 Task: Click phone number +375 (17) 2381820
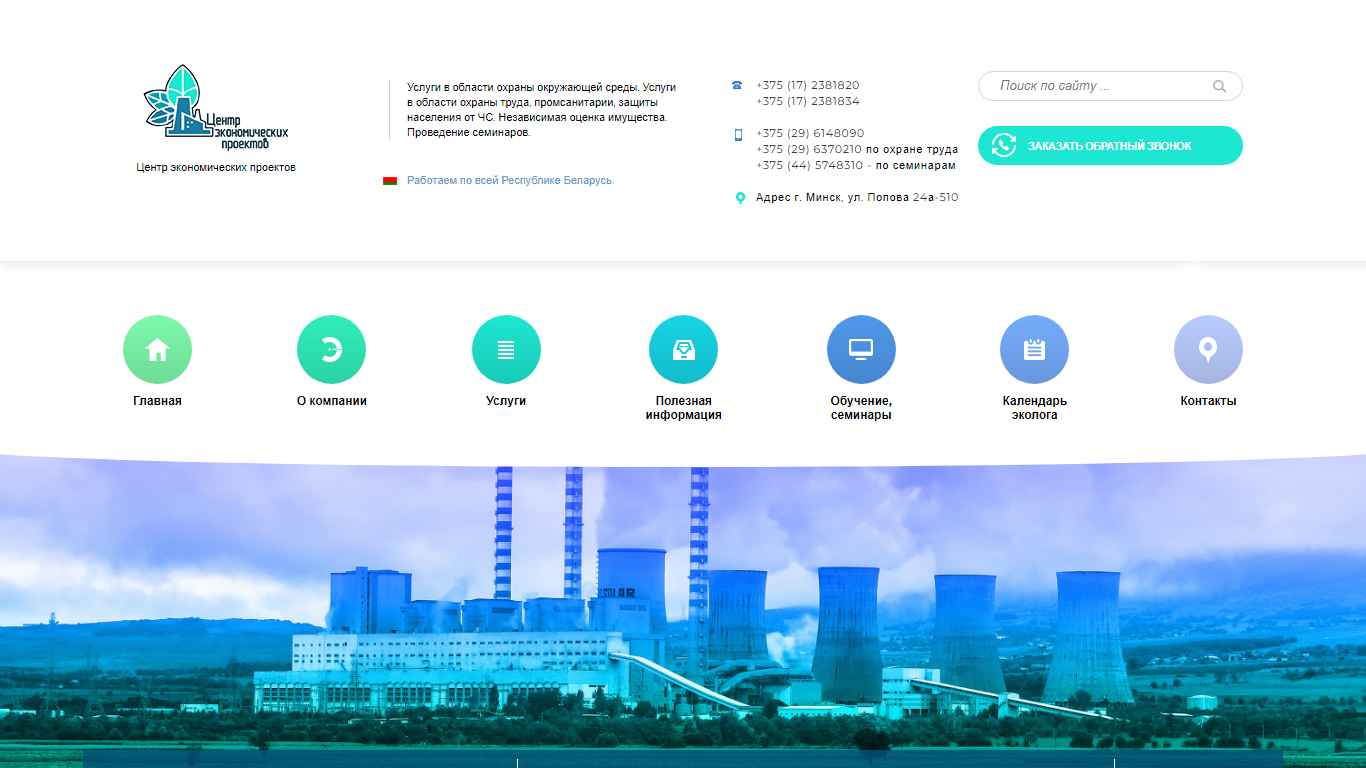(x=808, y=86)
